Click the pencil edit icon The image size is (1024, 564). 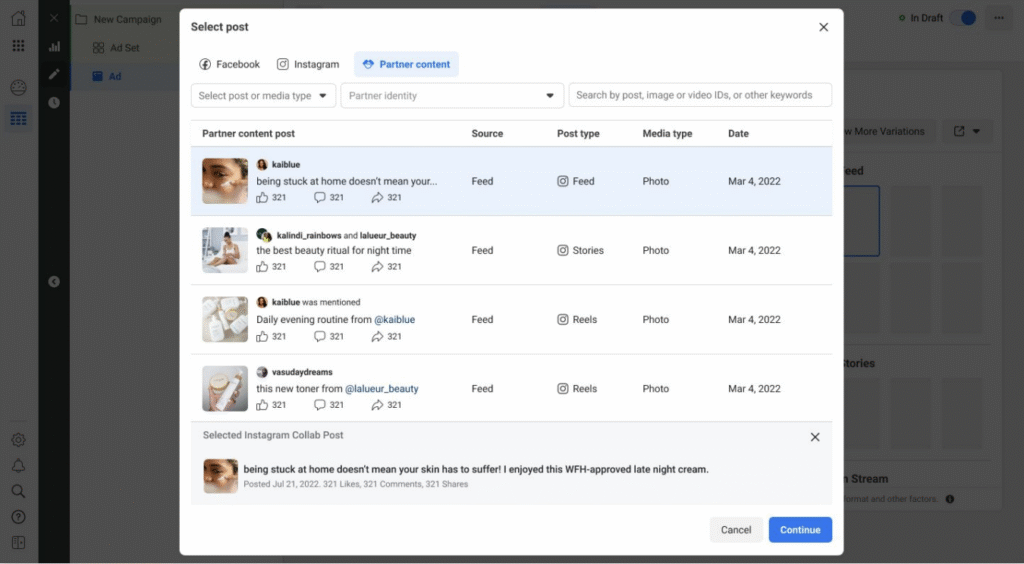tap(54, 74)
